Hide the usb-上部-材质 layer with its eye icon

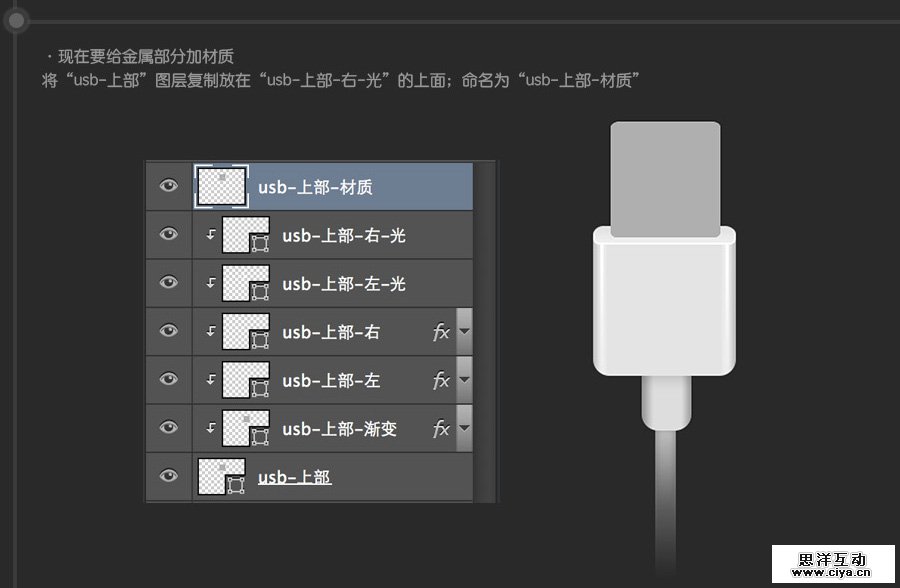[x=167, y=186]
